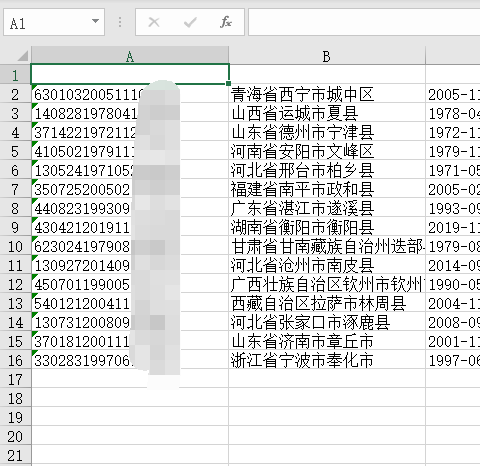
Task: Click cell starting 广西壮族自治区钦州市
Action: coord(327,283)
